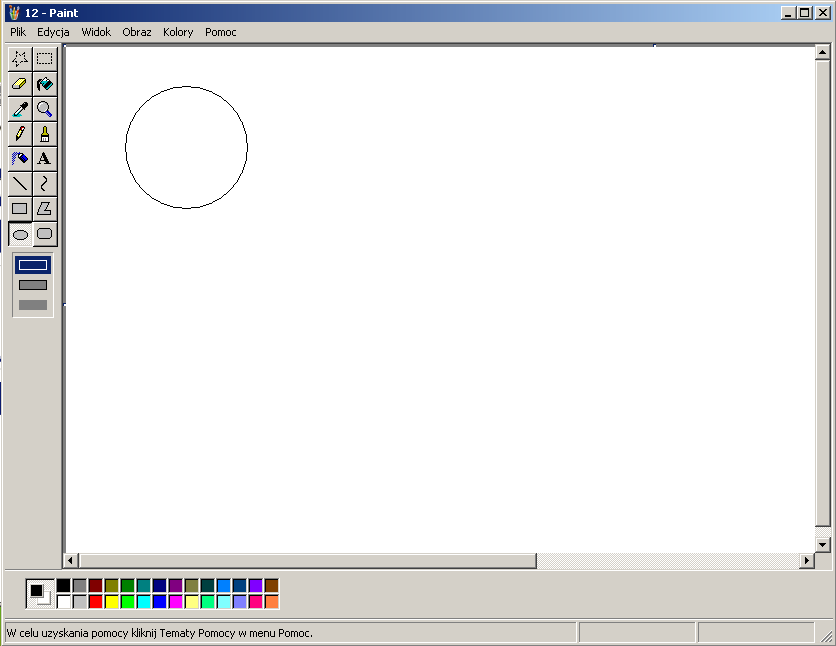This screenshot has width=836, height=646.
Task: Select the rectangular Select tool
Action: 45,59
